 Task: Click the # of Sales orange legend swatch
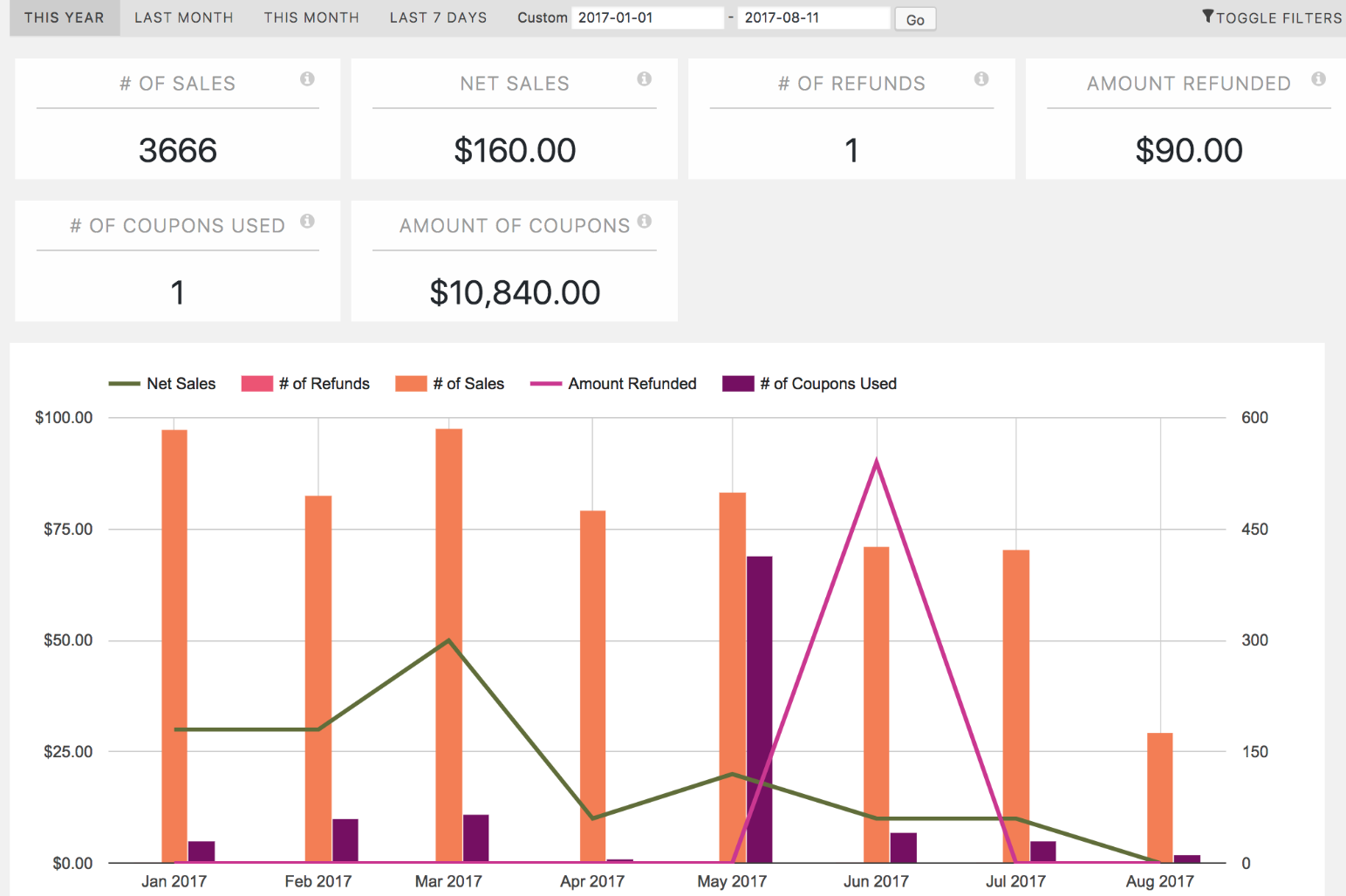(x=411, y=384)
